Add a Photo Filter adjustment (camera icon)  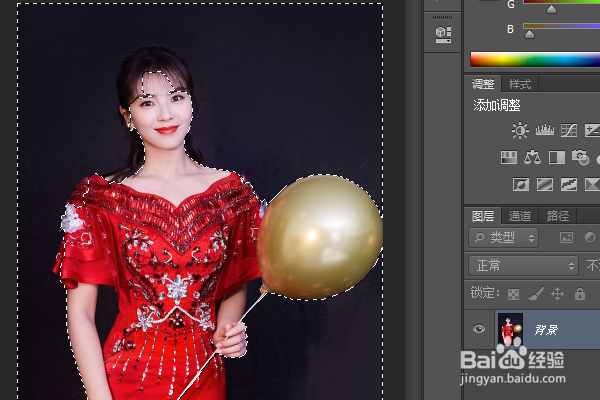point(580,157)
